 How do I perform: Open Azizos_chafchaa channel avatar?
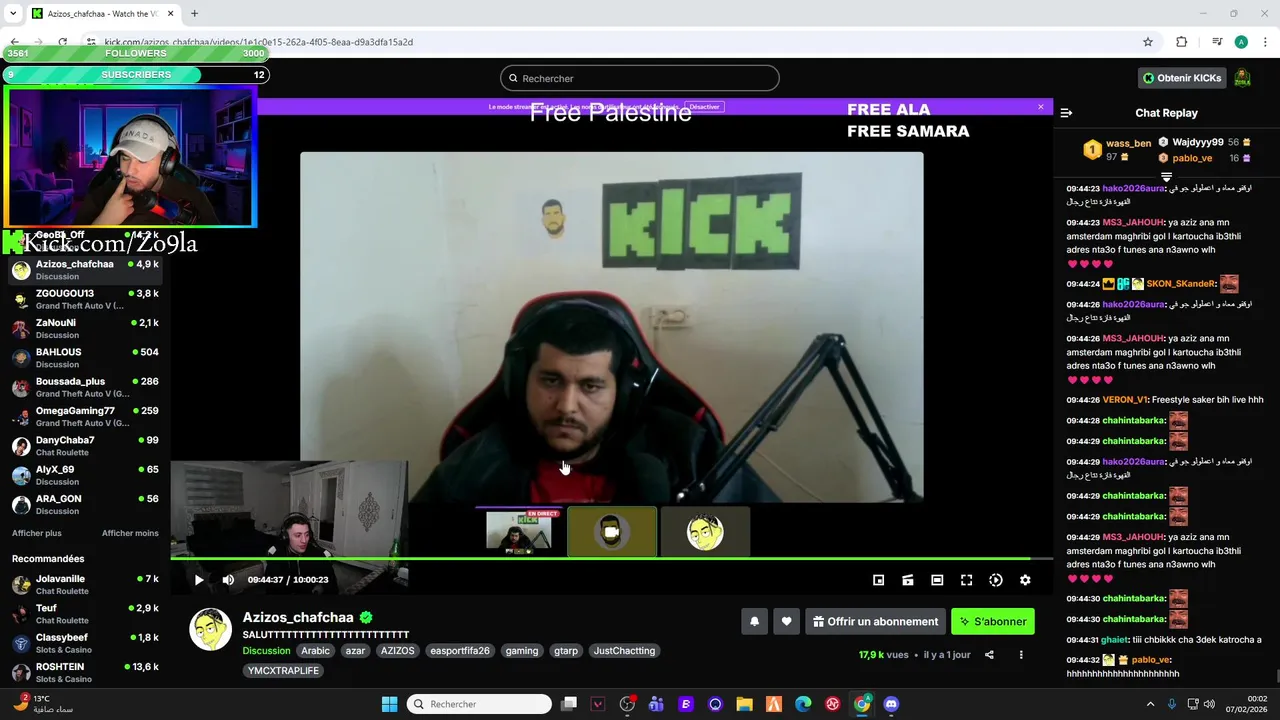210,630
